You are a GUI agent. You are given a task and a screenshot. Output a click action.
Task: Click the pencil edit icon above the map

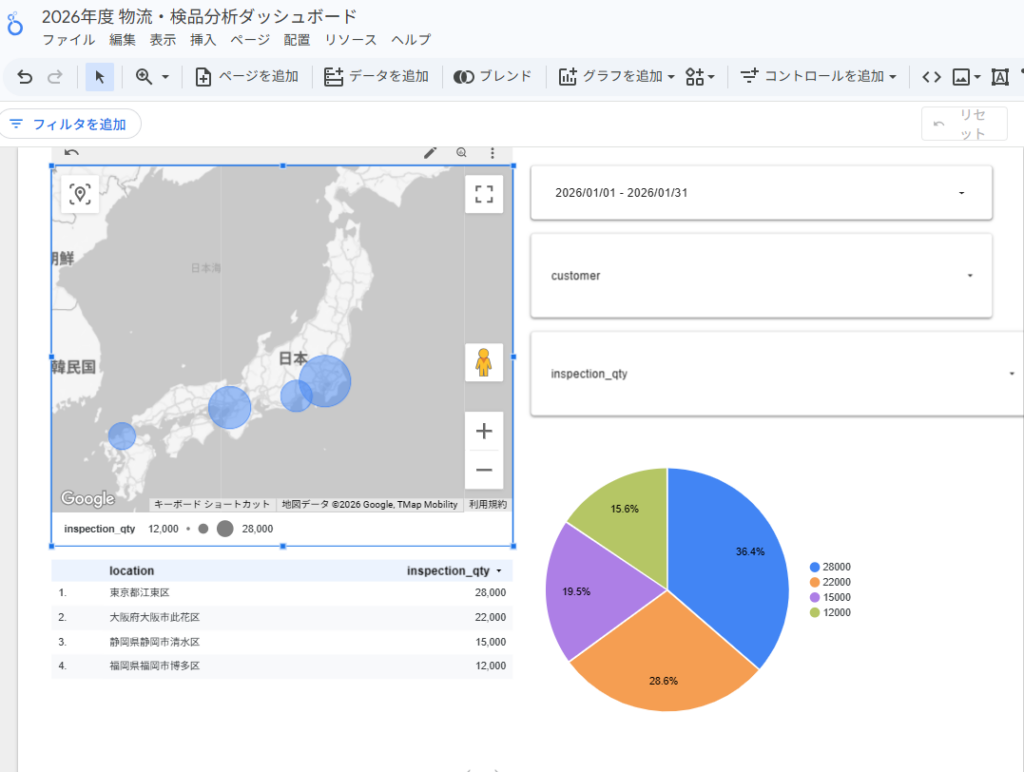click(x=430, y=153)
